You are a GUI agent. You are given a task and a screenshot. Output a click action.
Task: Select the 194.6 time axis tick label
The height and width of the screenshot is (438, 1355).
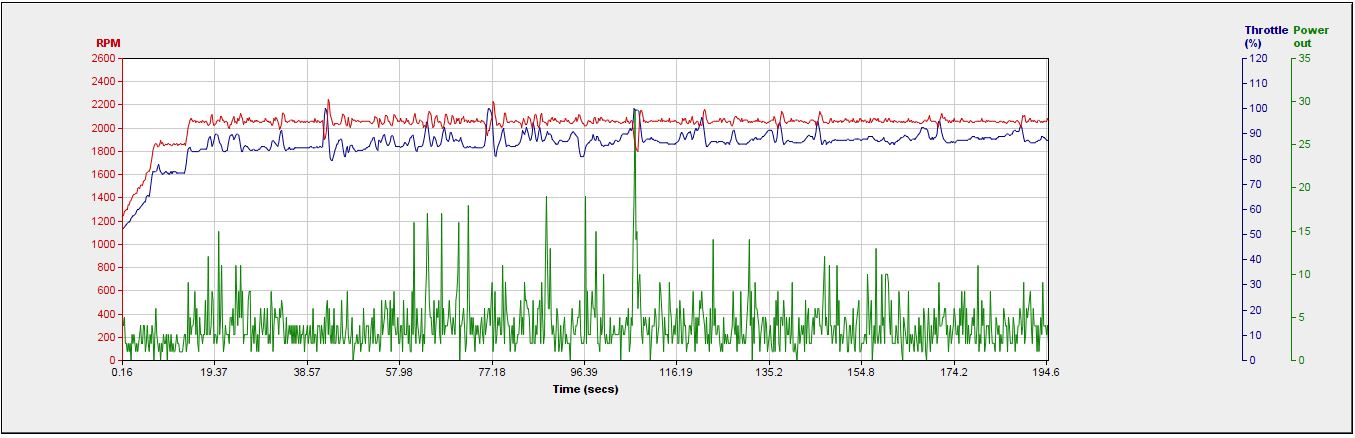click(1046, 373)
